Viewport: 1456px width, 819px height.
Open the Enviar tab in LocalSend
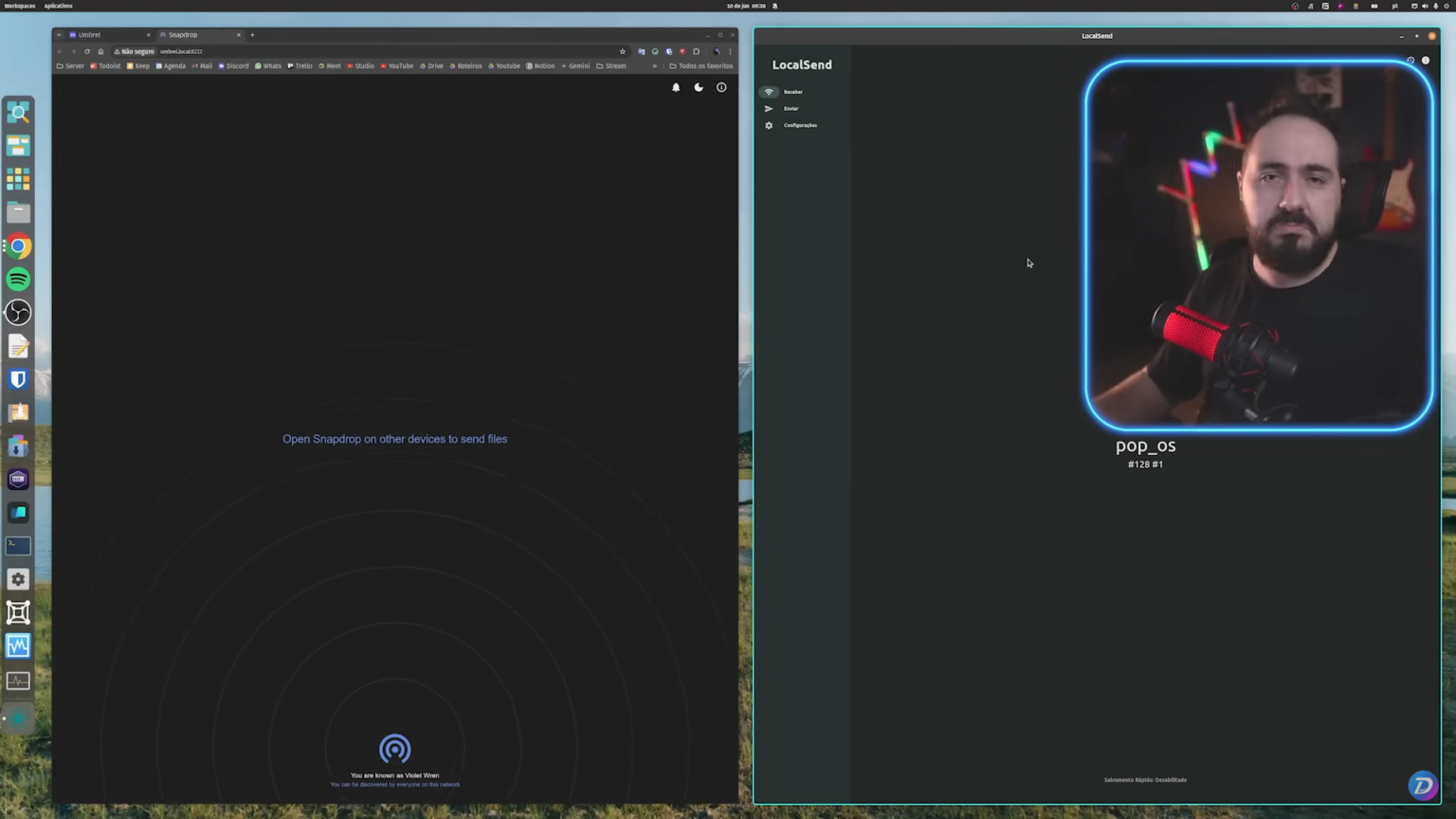tap(781, 109)
